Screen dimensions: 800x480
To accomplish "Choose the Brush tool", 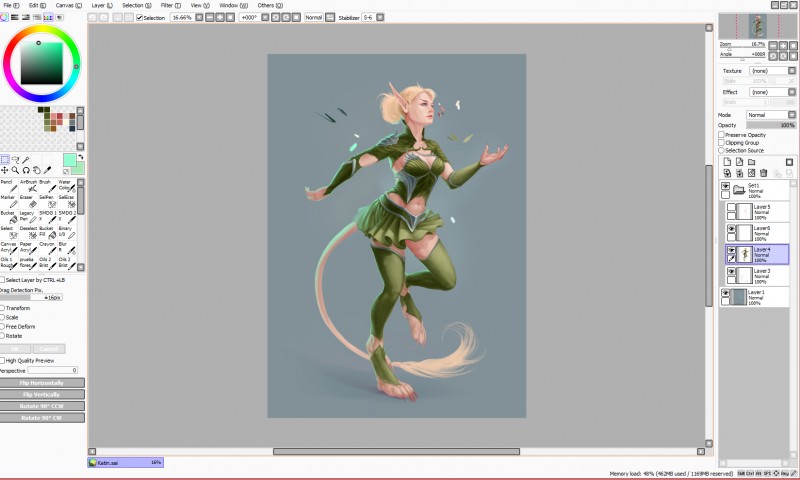I will click(48, 186).
